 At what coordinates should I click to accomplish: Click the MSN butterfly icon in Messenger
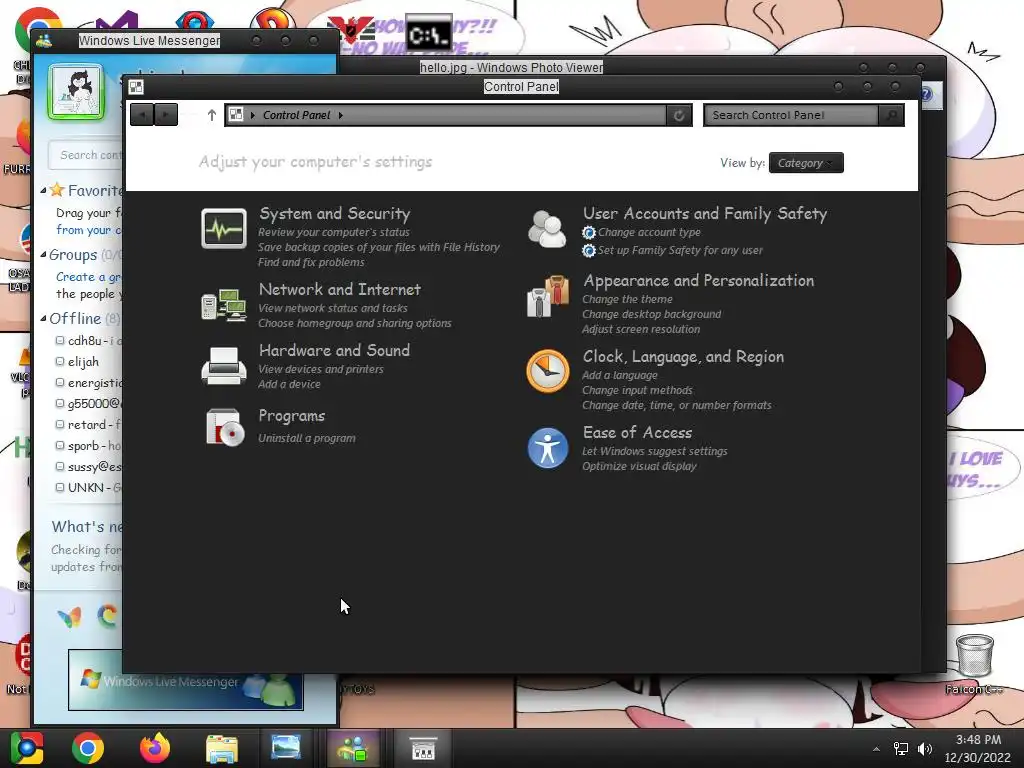pos(69,616)
